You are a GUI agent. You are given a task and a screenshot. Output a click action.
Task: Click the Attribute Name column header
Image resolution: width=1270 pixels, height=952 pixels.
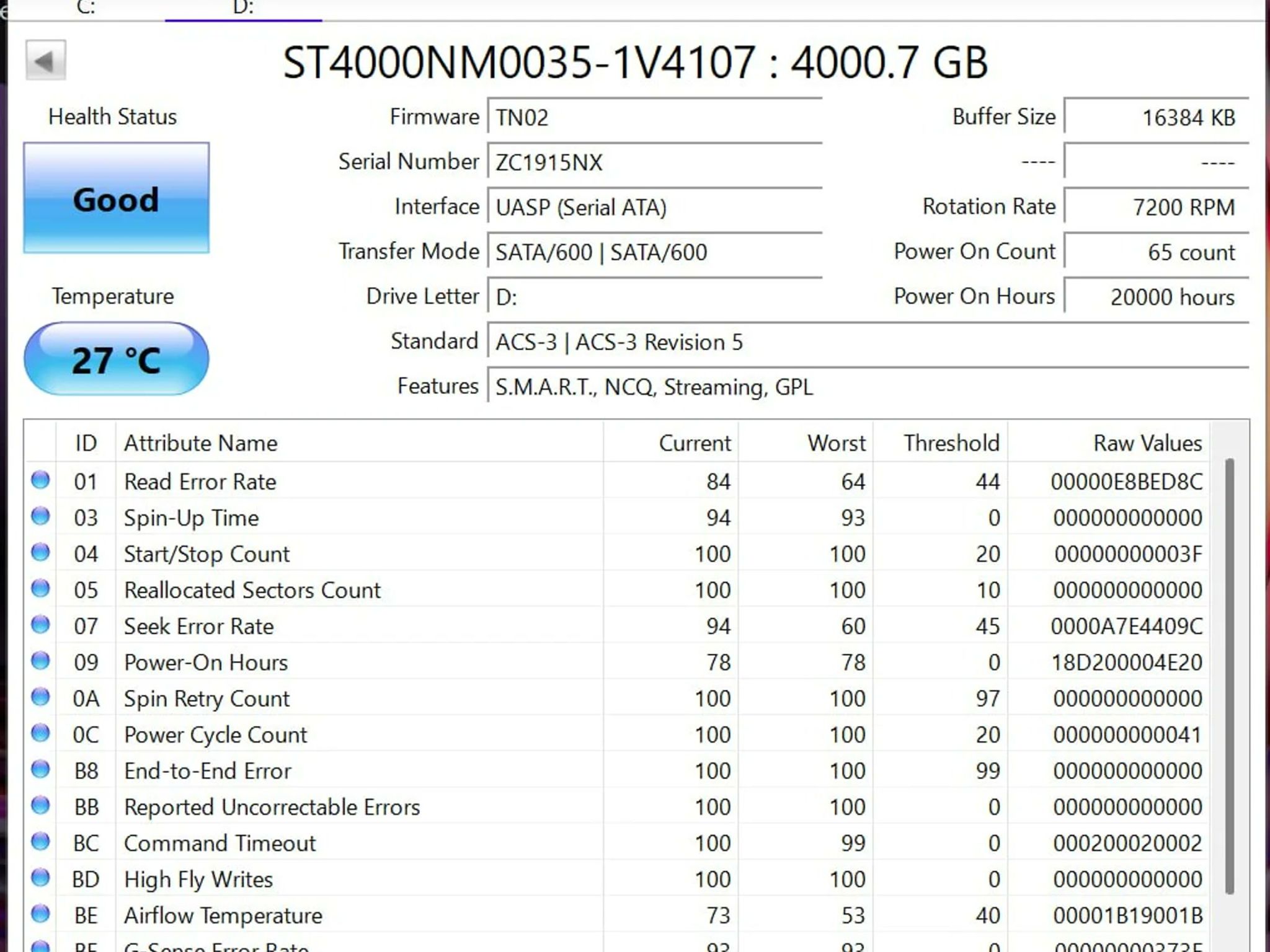(x=359, y=443)
